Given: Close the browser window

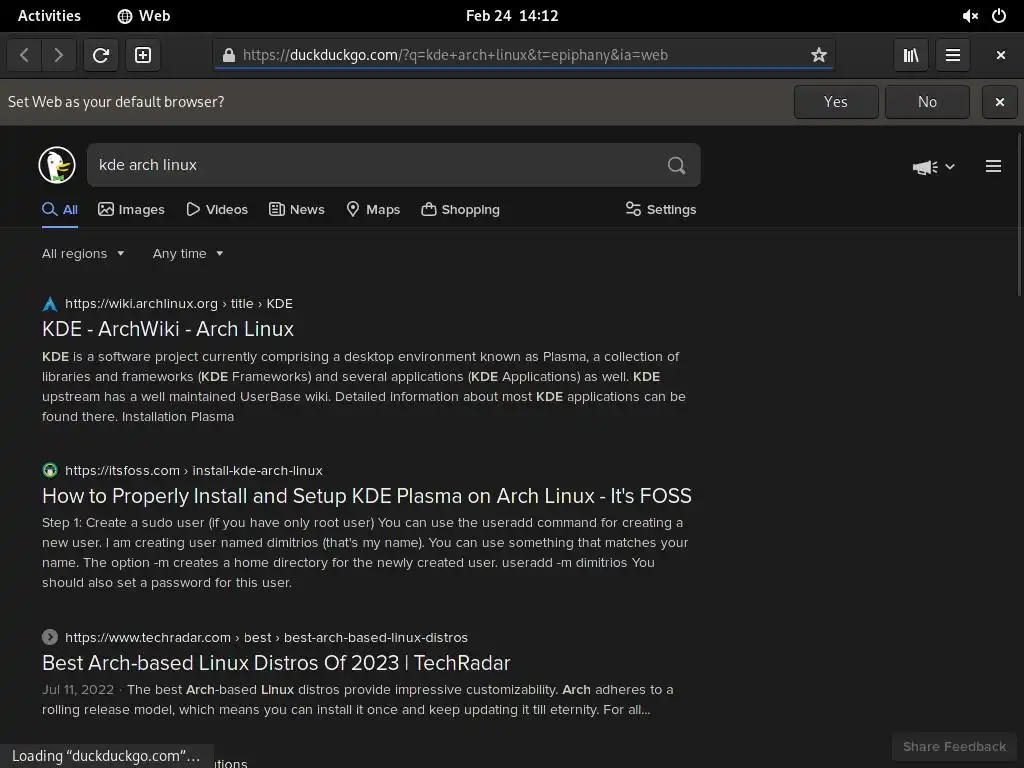Looking at the screenshot, I should (1000, 55).
